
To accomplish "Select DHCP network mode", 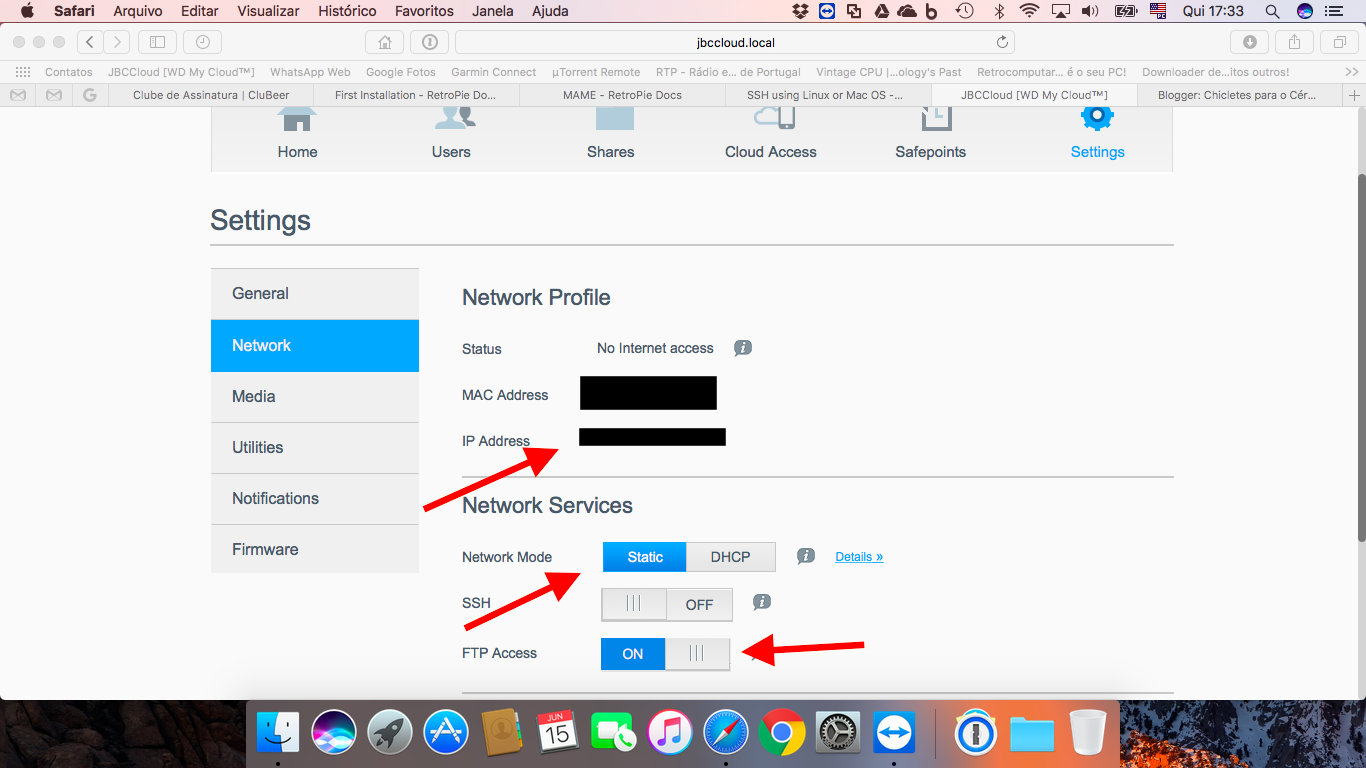I will coord(730,557).
